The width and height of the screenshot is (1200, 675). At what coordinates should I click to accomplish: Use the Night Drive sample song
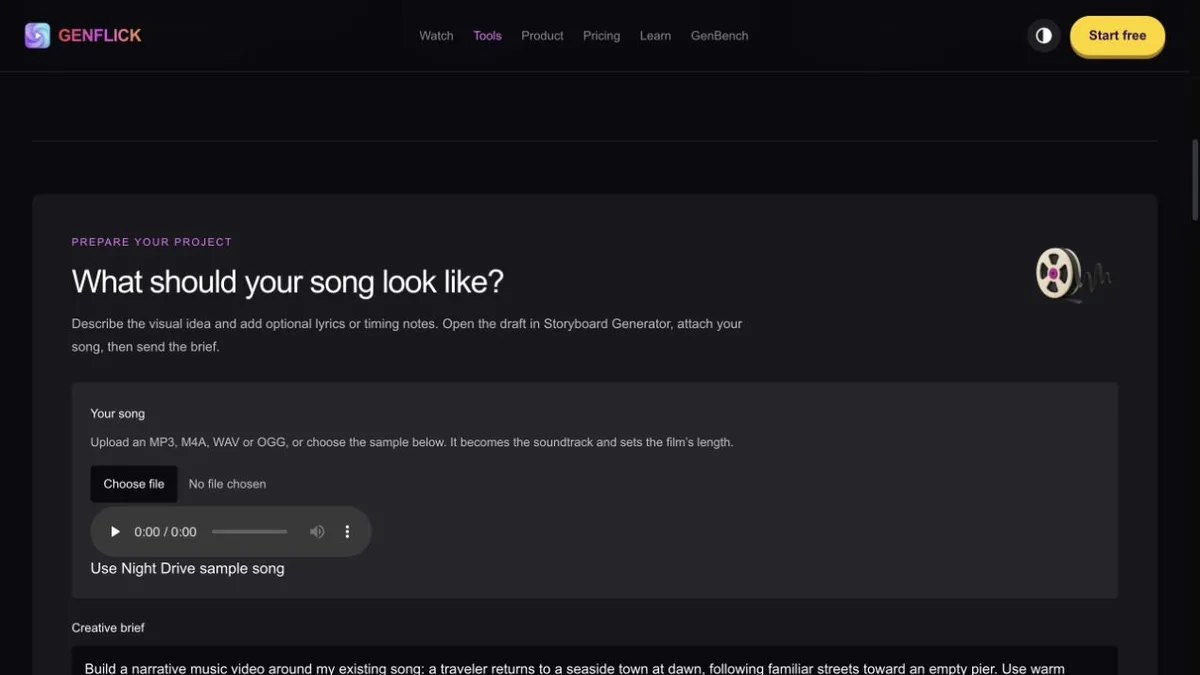187,569
